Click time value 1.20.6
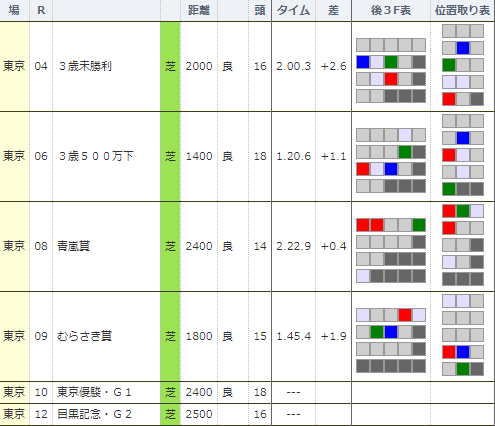 293,156
